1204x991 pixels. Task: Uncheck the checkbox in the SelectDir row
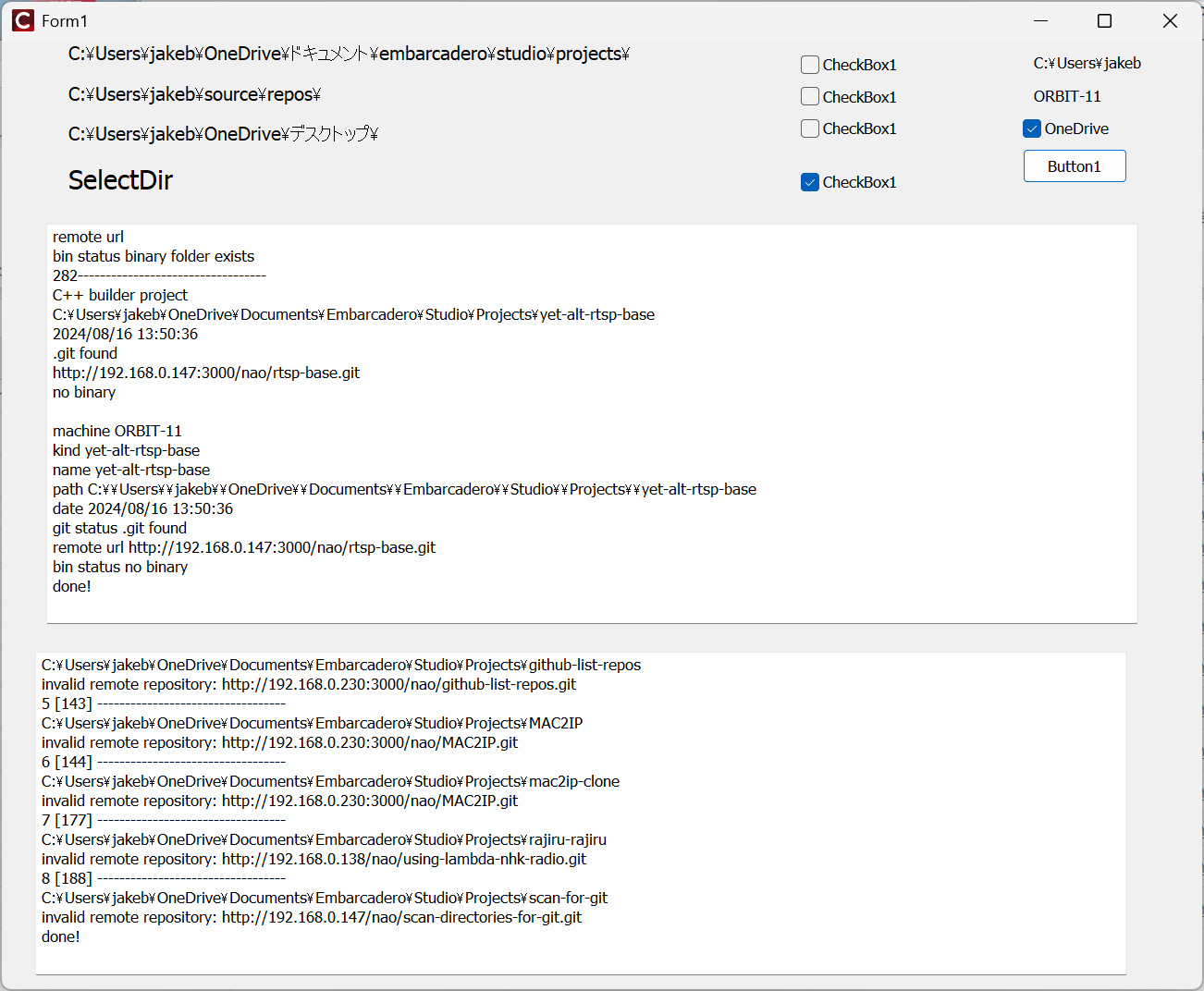(810, 182)
